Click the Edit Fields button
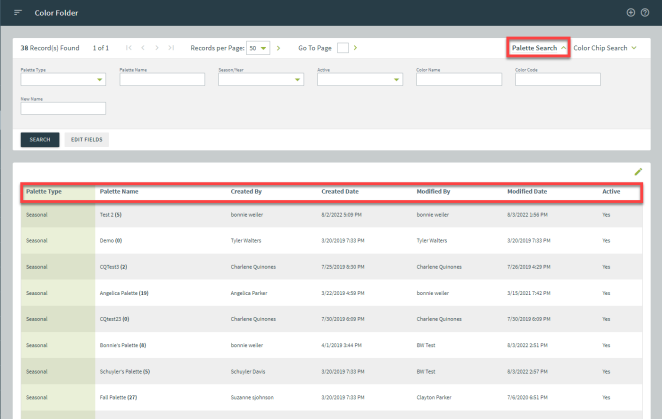The width and height of the screenshot is (662, 419). point(87,139)
